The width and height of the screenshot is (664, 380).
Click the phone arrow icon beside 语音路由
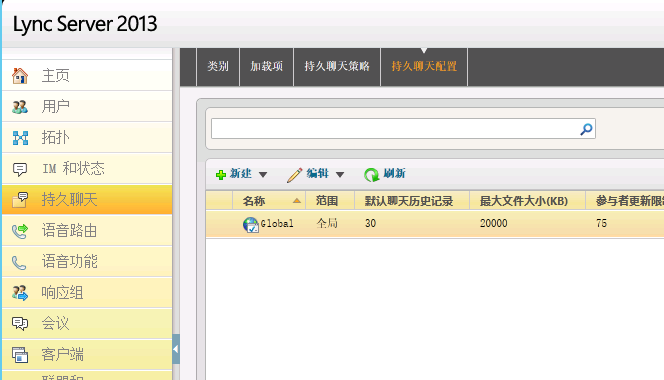point(19,231)
